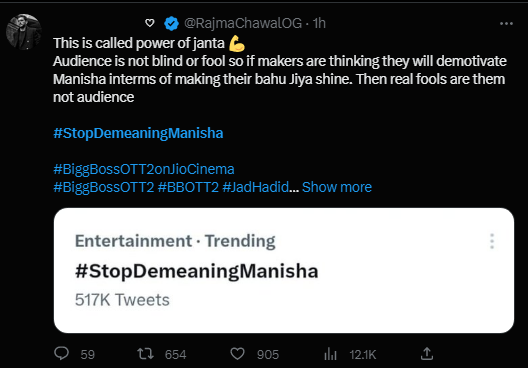This screenshot has width=528, height=368.
Task: Open the share upload icon
Action: pos(427,354)
